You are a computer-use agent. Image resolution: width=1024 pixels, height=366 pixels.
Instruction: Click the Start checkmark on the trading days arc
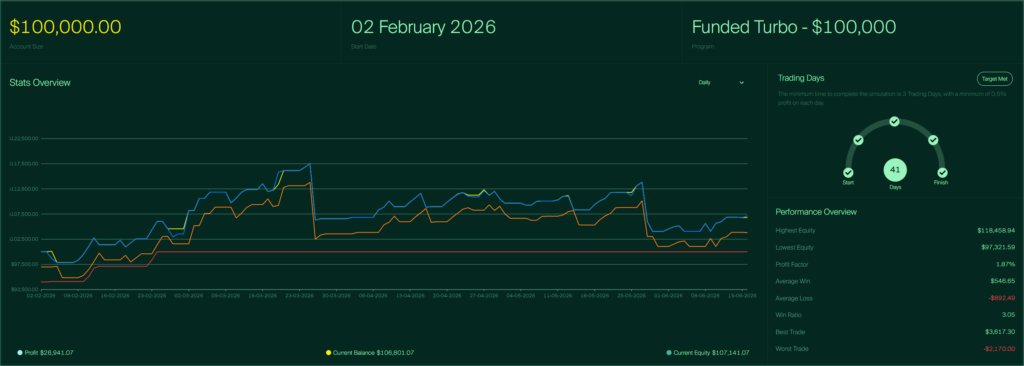[x=848, y=173]
